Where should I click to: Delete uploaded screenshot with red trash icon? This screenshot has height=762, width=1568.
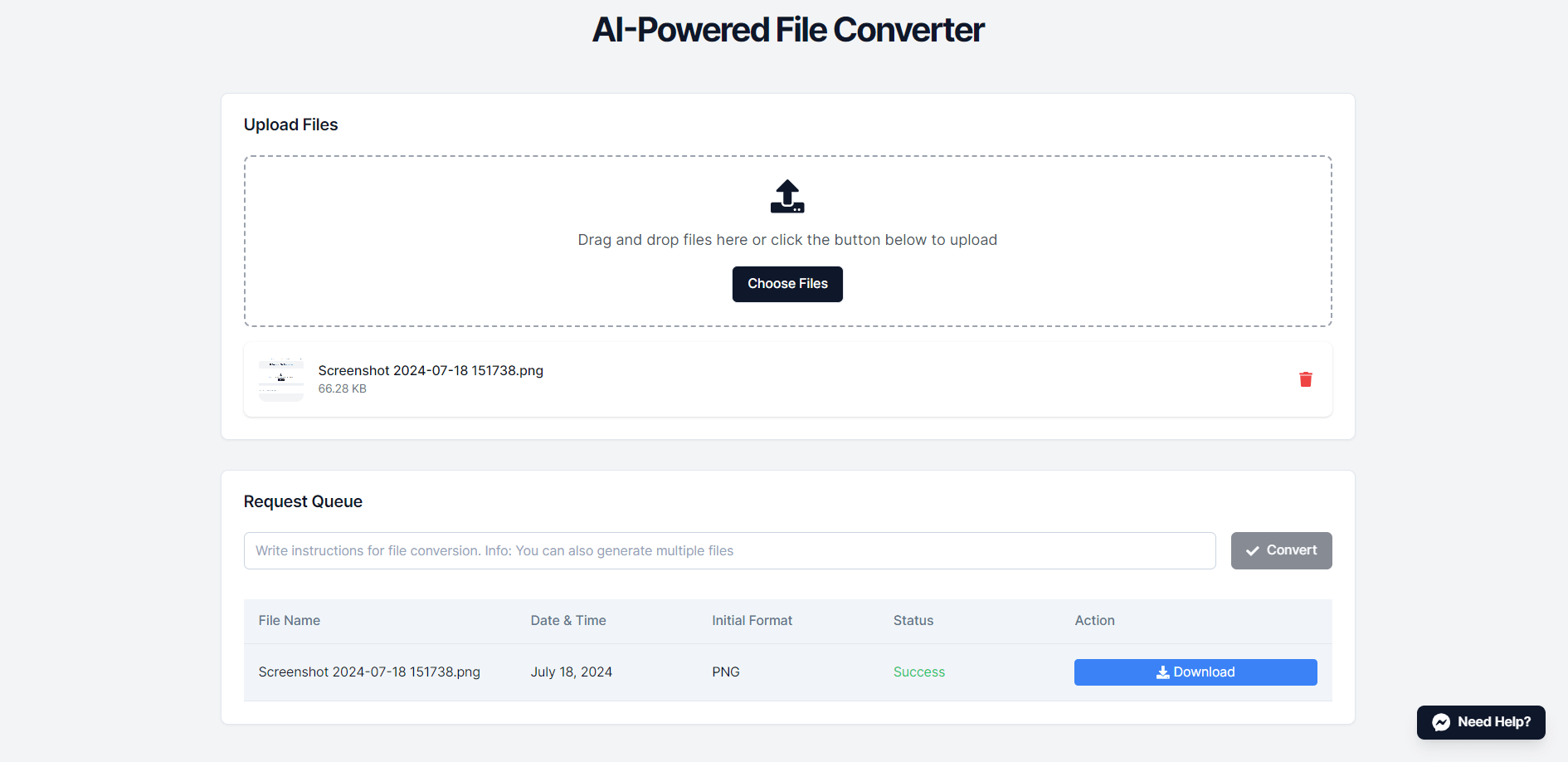click(x=1305, y=379)
